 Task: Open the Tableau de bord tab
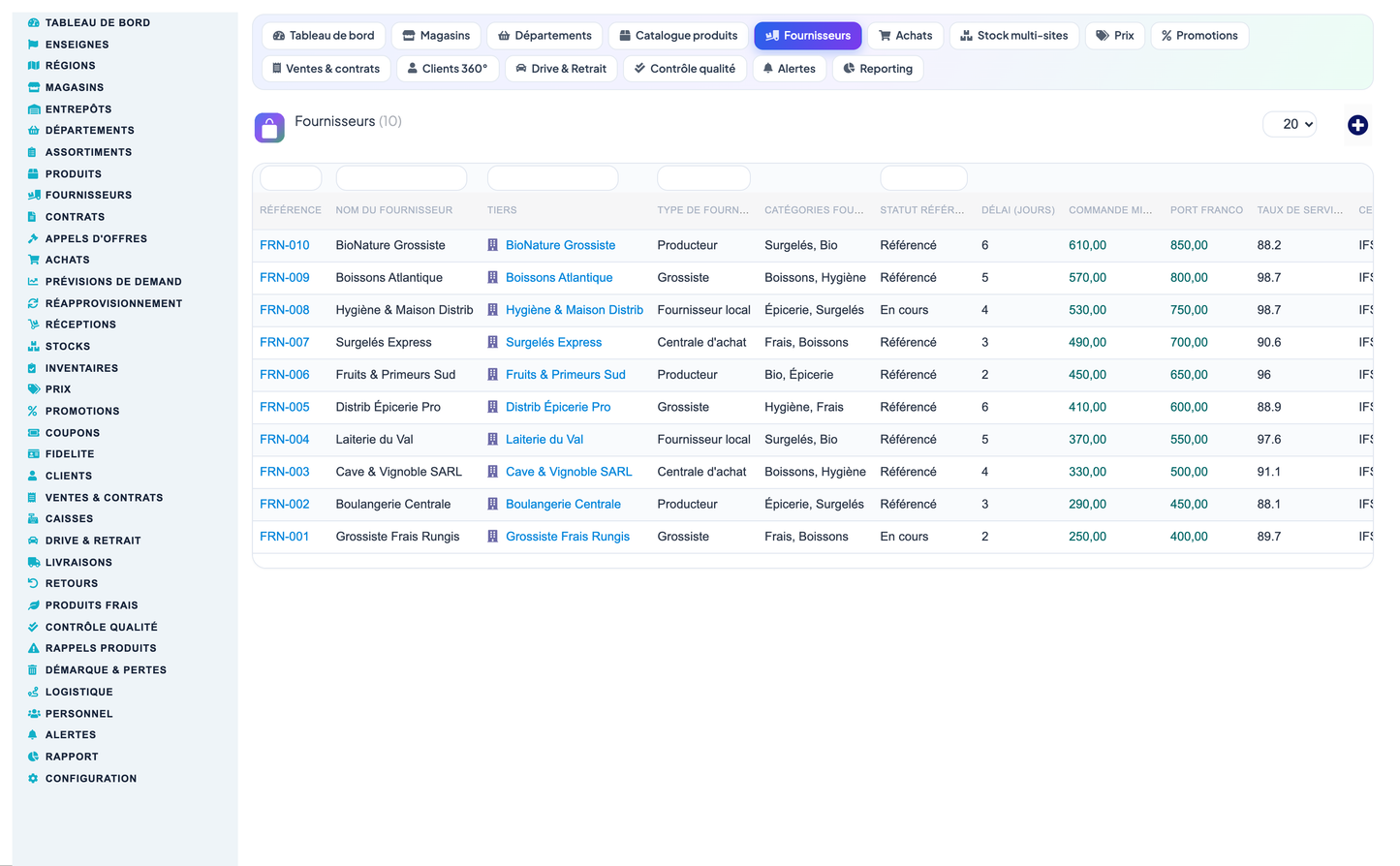coord(324,36)
